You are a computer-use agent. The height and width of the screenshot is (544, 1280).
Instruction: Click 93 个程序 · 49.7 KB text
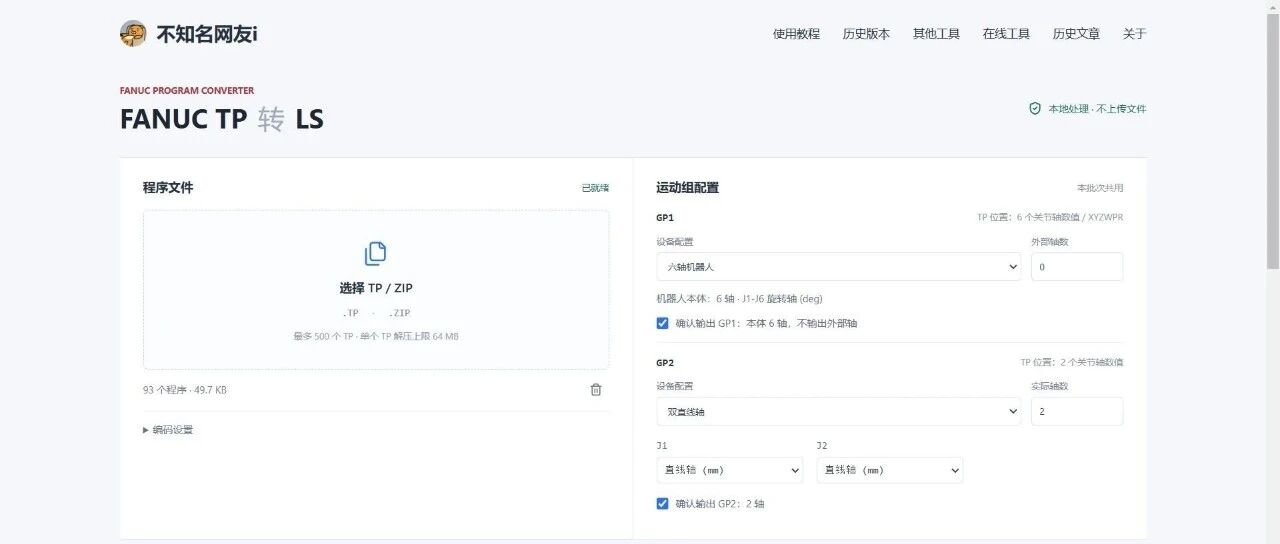coord(185,390)
